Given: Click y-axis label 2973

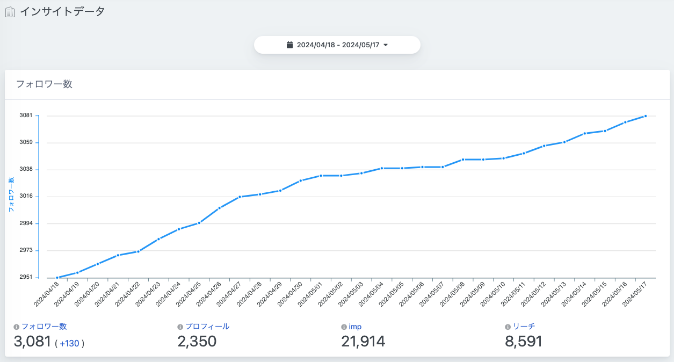Looking at the screenshot, I should [x=26, y=250].
